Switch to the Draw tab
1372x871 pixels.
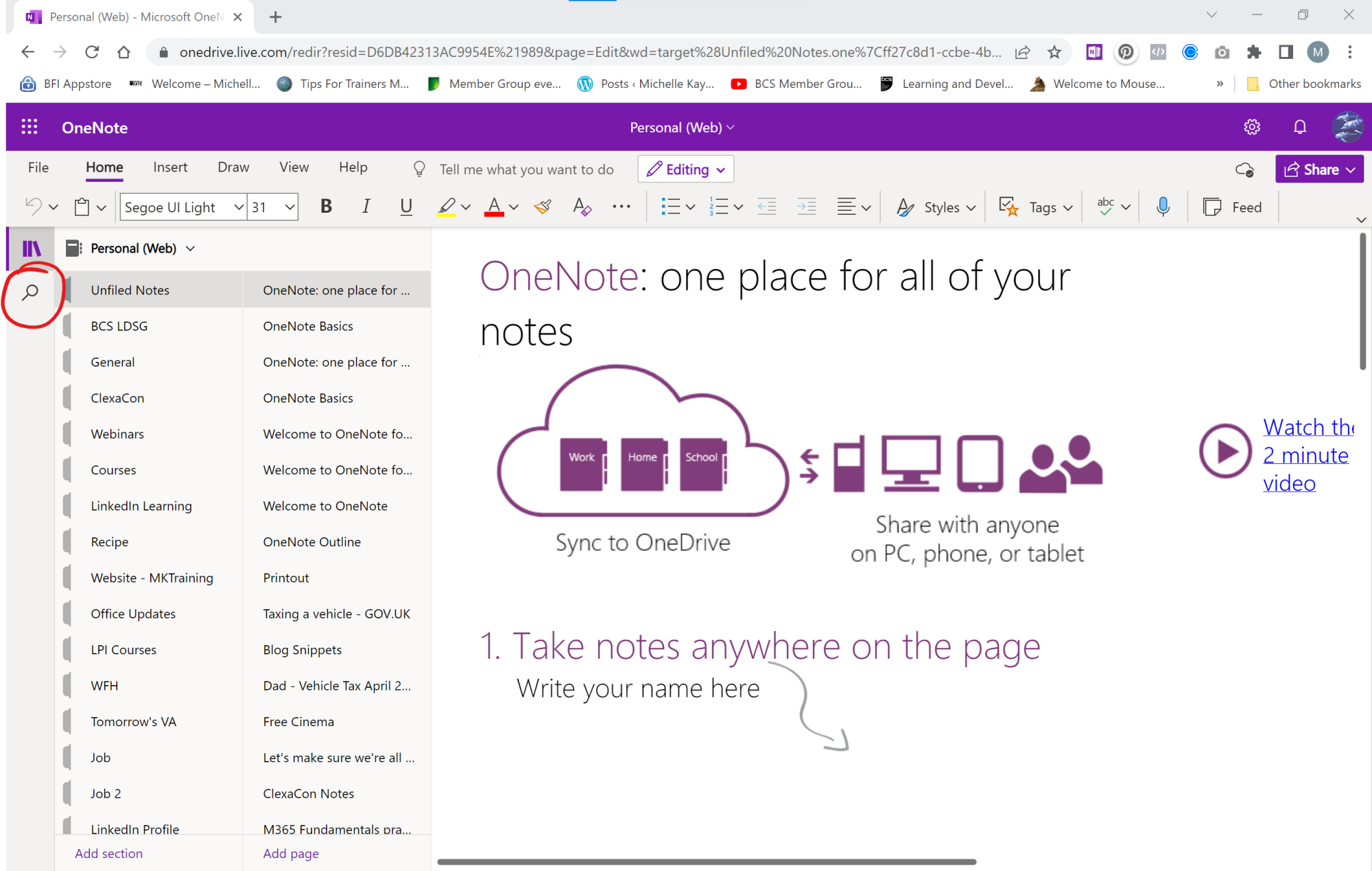233,167
